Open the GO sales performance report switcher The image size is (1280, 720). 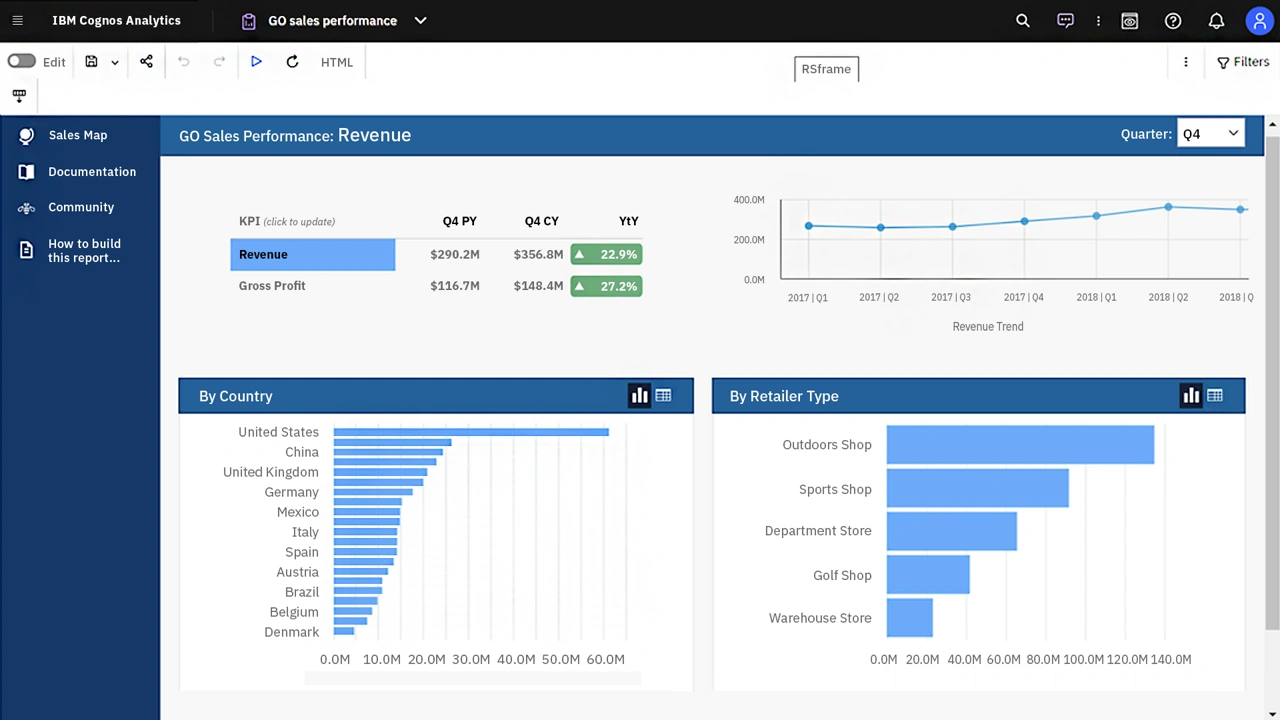click(x=420, y=20)
